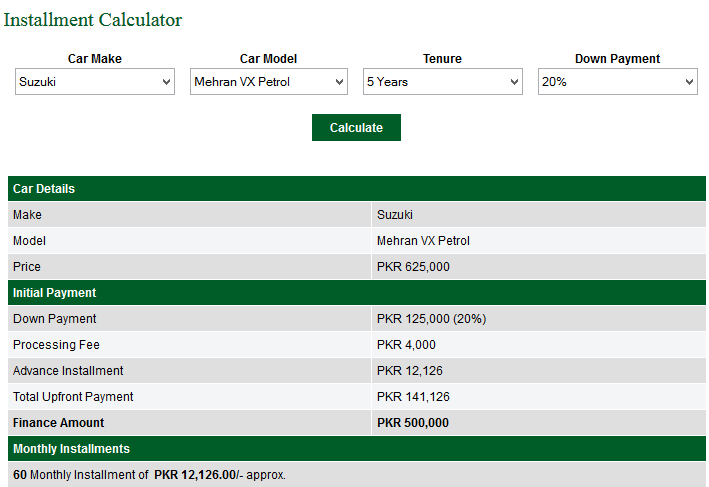The width and height of the screenshot is (709, 487).
Task: Select the PKR 125,000 (20%) value
Action: pyautogui.click(x=431, y=319)
